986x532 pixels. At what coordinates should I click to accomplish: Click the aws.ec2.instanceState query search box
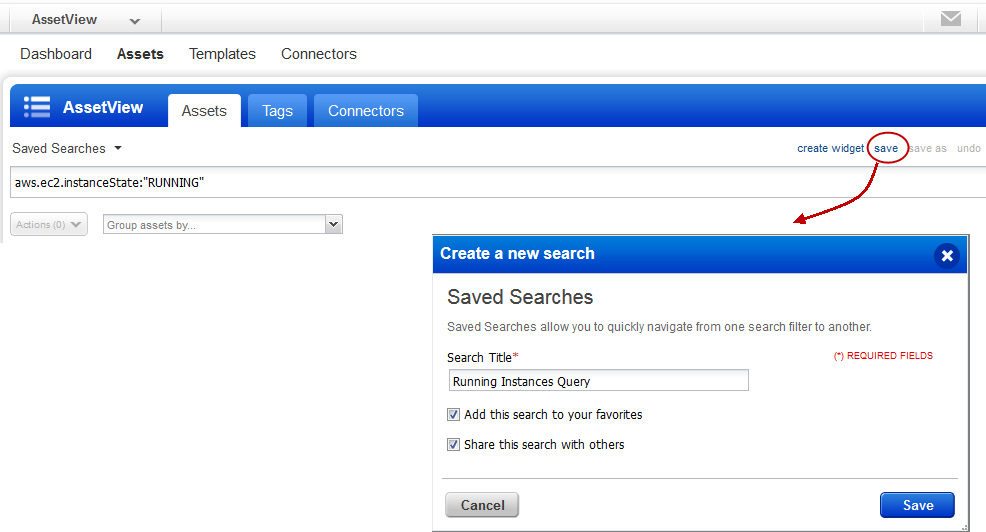click(x=498, y=182)
